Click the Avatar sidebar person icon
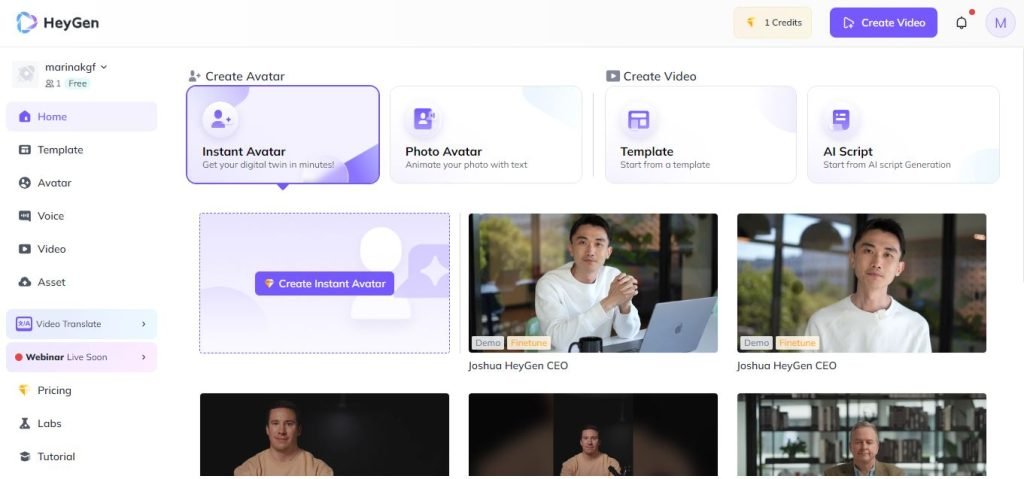This screenshot has height=479, width=1024. tap(25, 183)
